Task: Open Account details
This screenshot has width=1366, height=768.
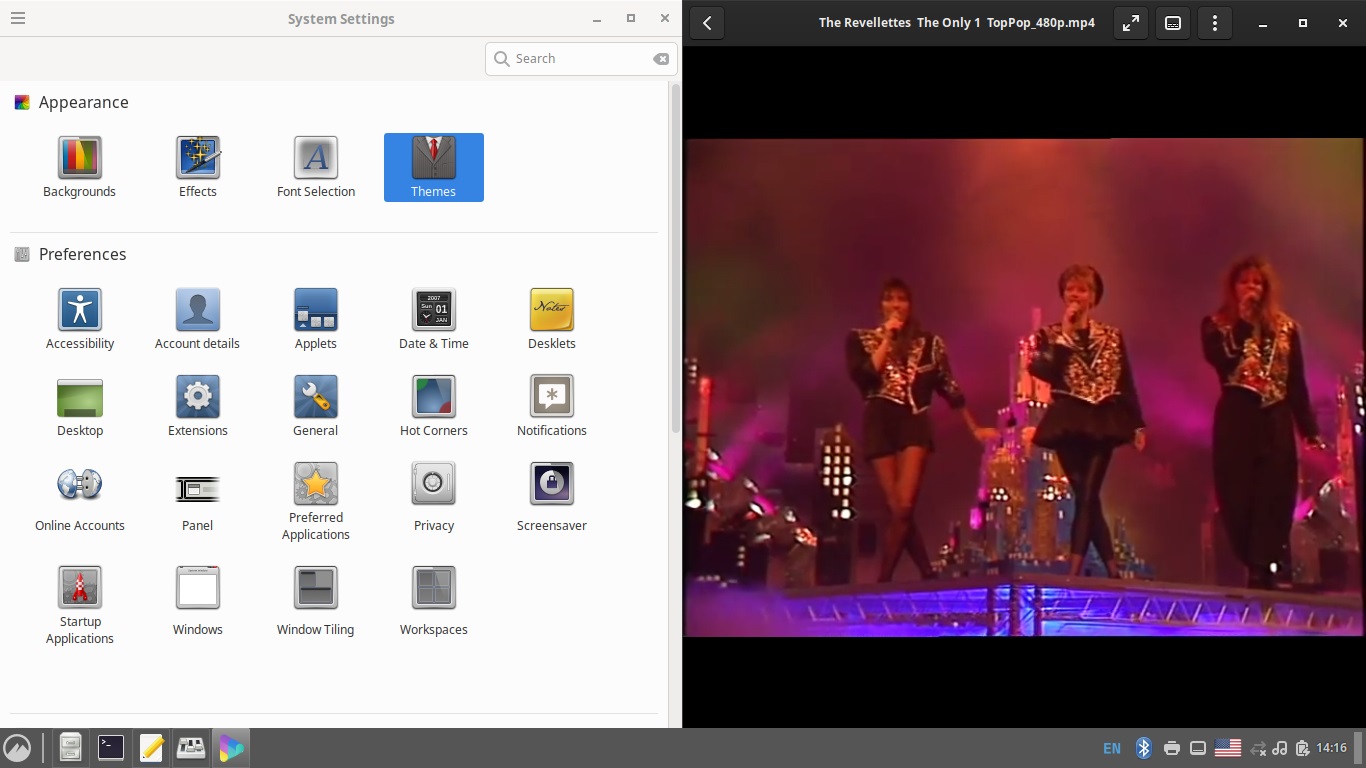Action: pyautogui.click(x=197, y=319)
